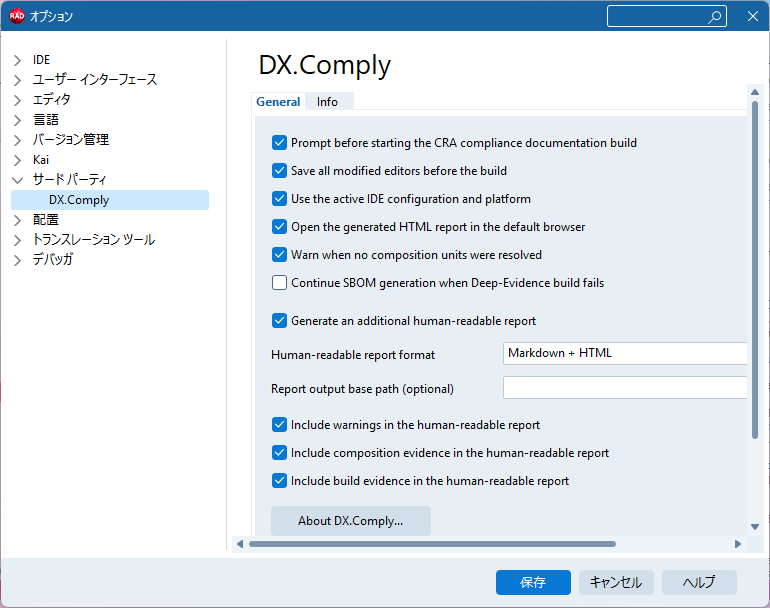Toggle Warn when no composition units resolved
Screen dimensions: 770x608
pos(279,255)
